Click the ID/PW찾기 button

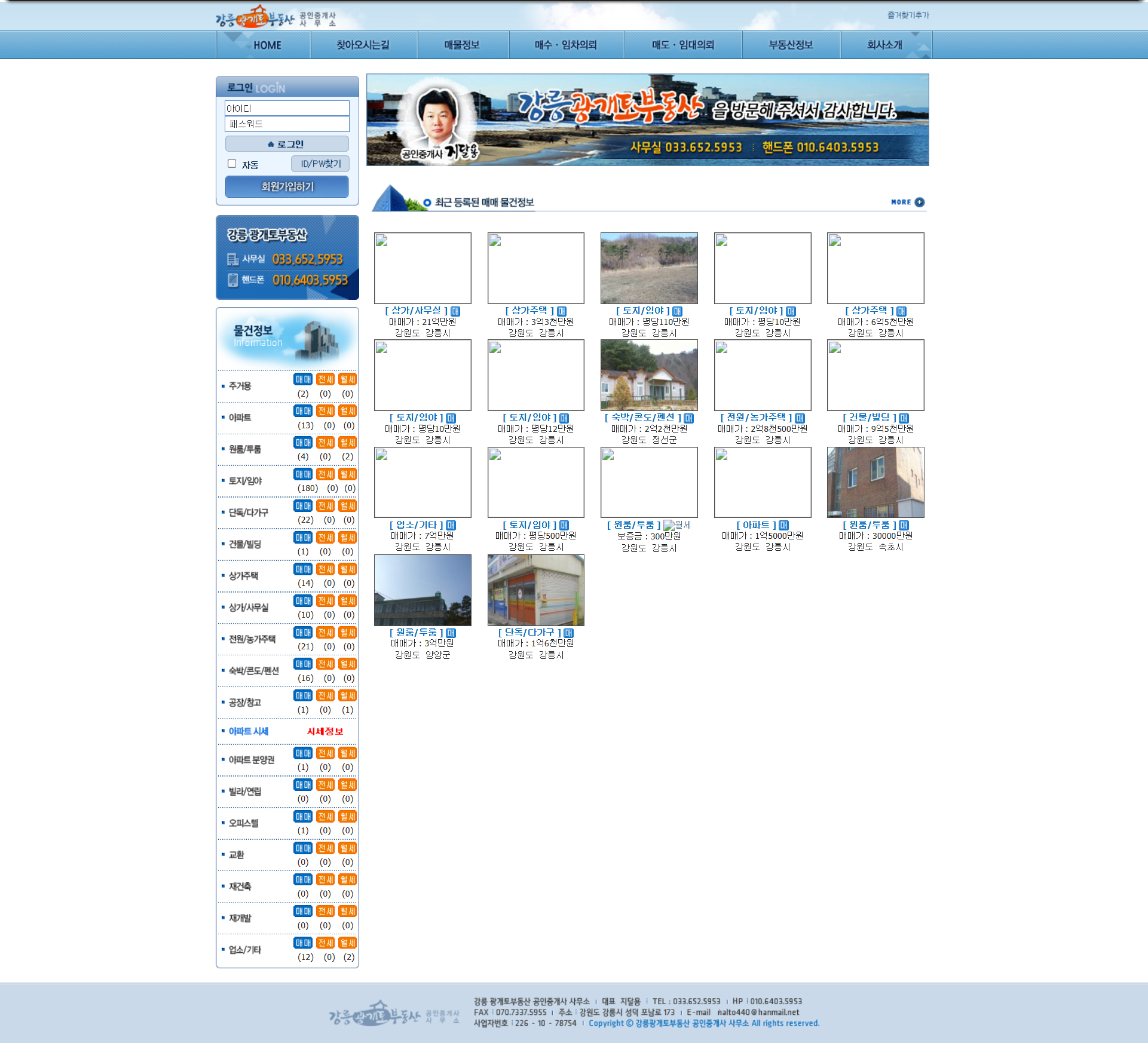coord(320,164)
